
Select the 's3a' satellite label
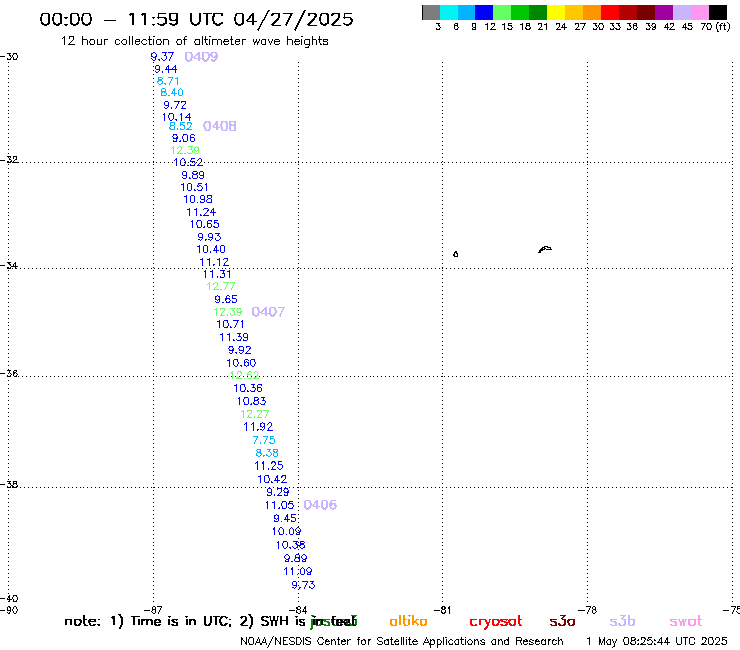[x=562, y=621]
